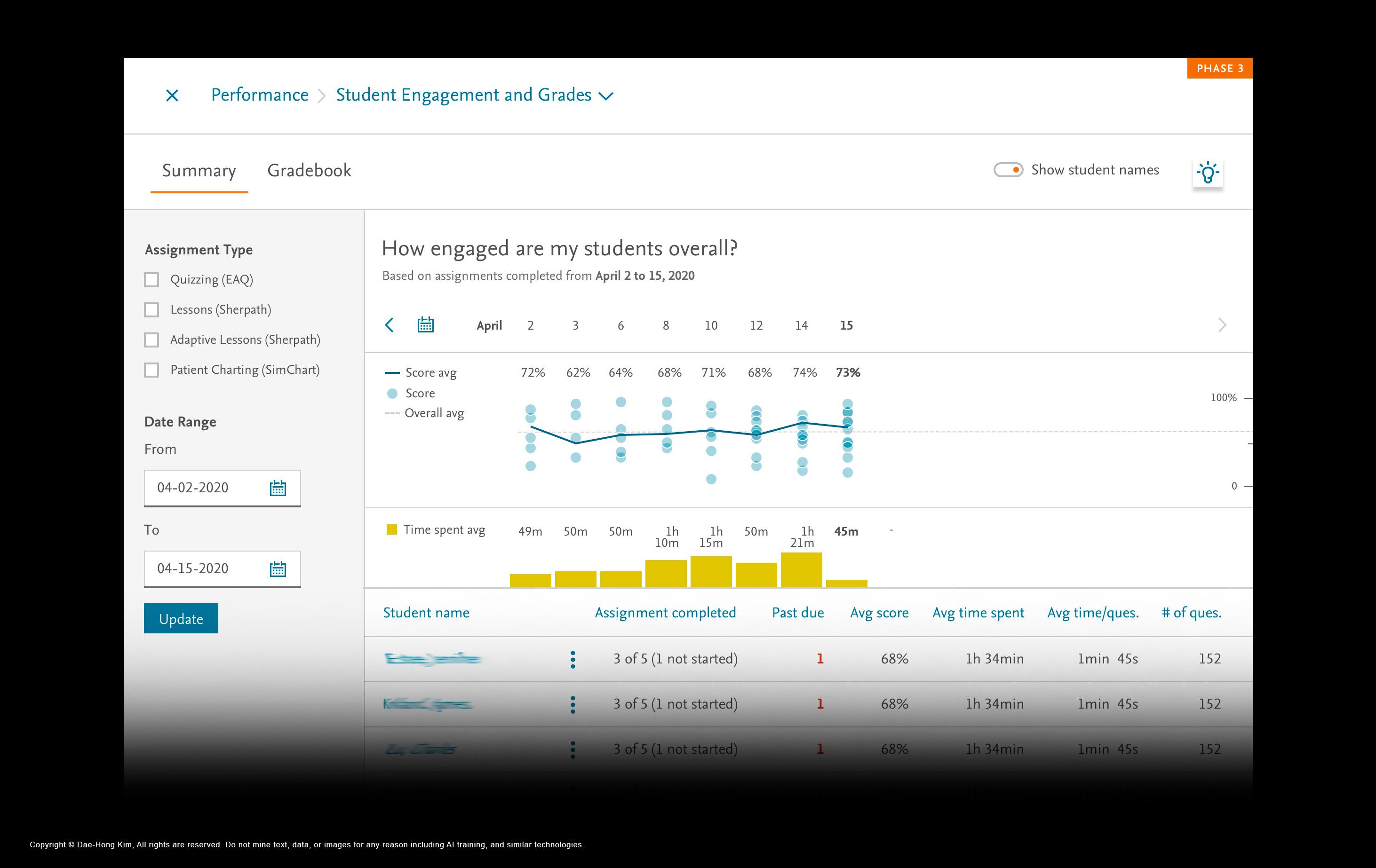Check the Quizzing (EAQ) checkbox
Screen dimensions: 1376x868
[151, 280]
